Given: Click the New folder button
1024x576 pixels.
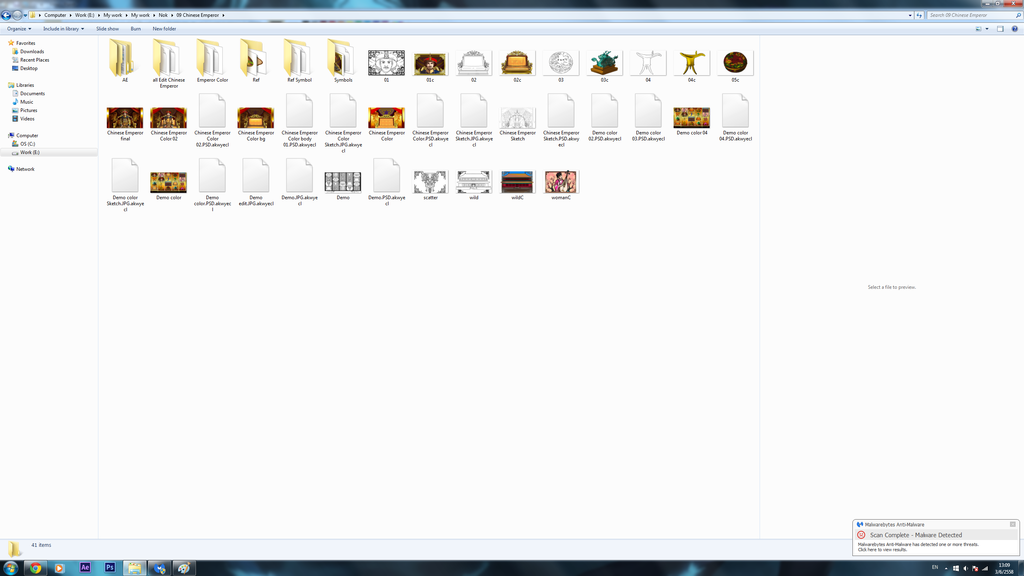Looking at the screenshot, I should (x=164, y=29).
